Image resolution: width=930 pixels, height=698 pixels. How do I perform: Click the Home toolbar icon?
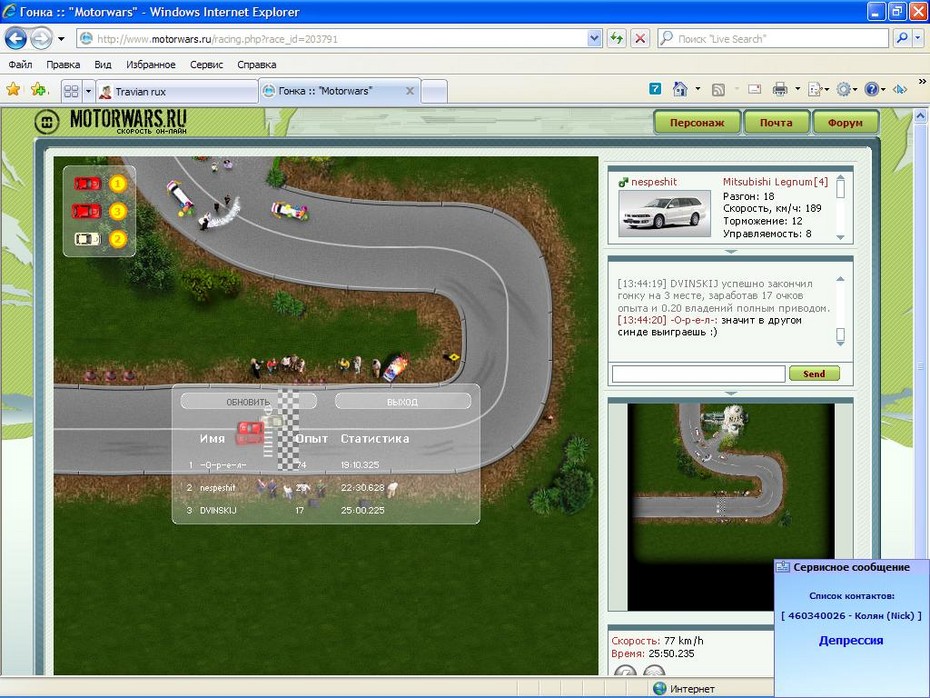tap(680, 90)
